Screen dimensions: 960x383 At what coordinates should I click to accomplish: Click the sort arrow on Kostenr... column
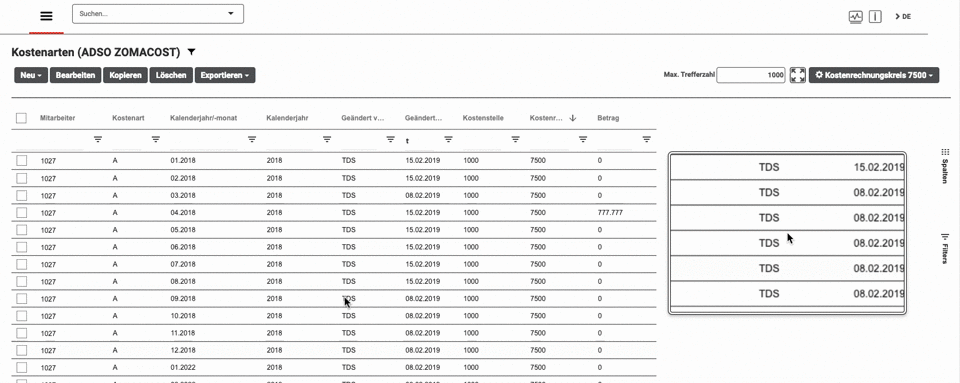[572, 118]
